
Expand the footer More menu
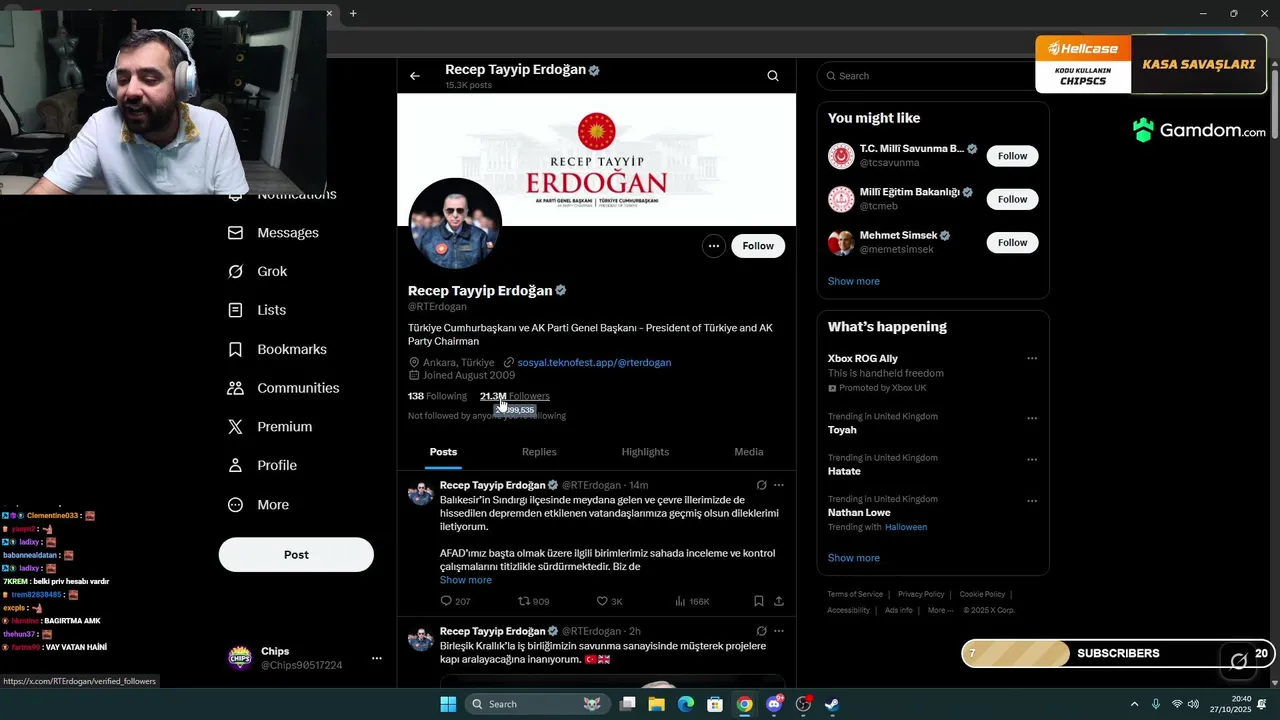point(939,610)
